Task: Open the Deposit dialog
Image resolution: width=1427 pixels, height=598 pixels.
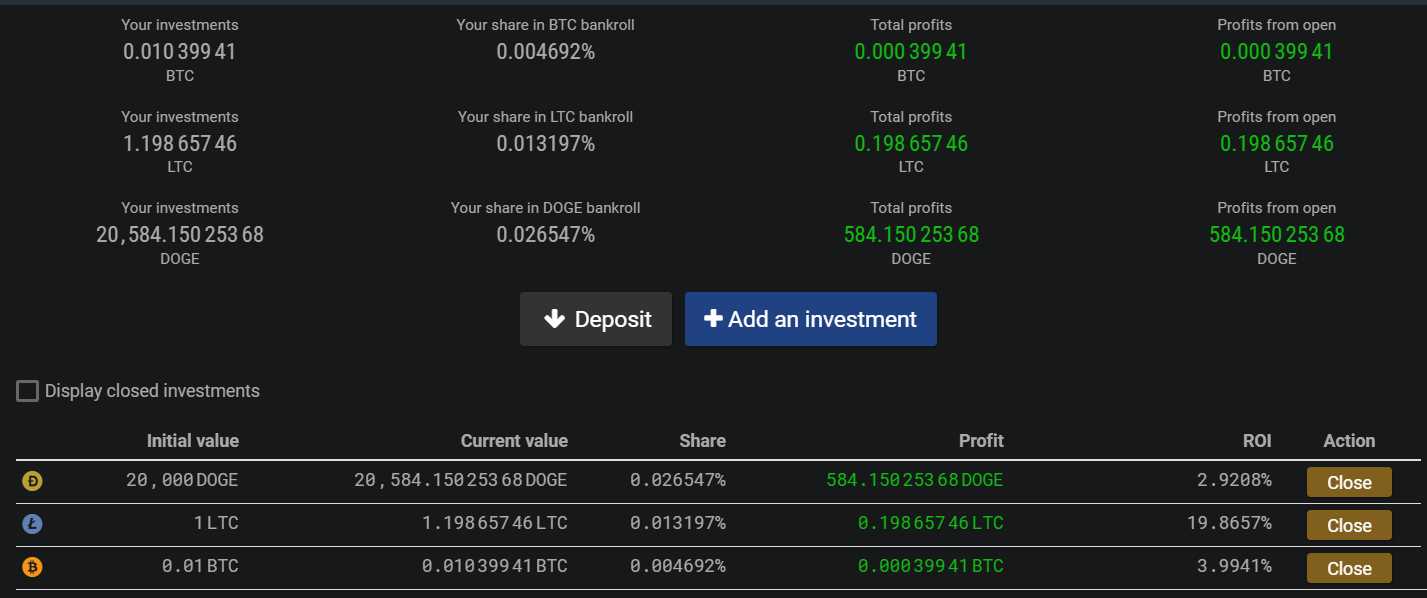Action: [596, 319]
